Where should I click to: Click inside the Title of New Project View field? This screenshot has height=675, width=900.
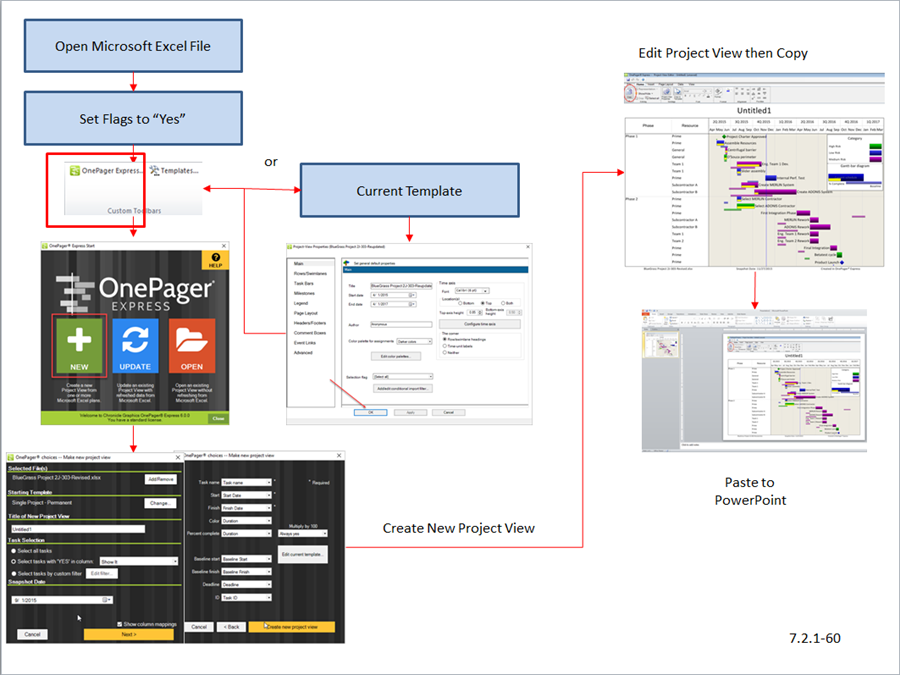(x=78, y=528)
